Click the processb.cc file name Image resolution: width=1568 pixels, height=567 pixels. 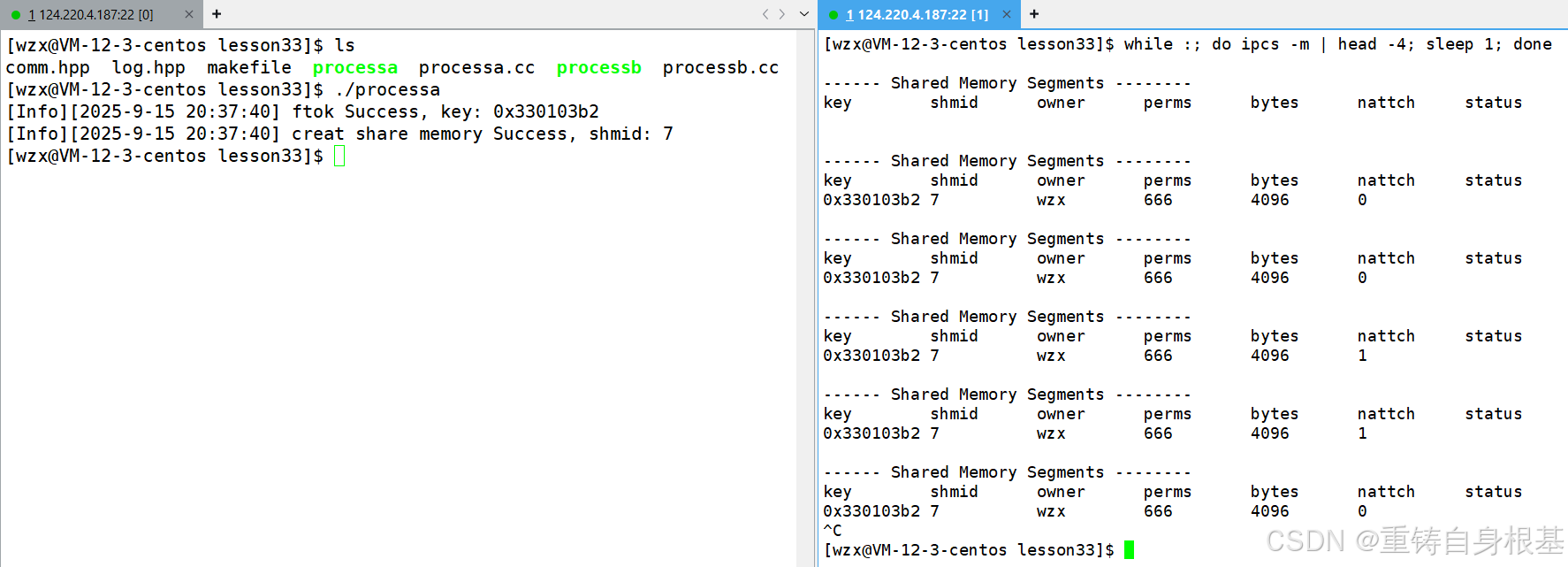(x=721, y=67)
